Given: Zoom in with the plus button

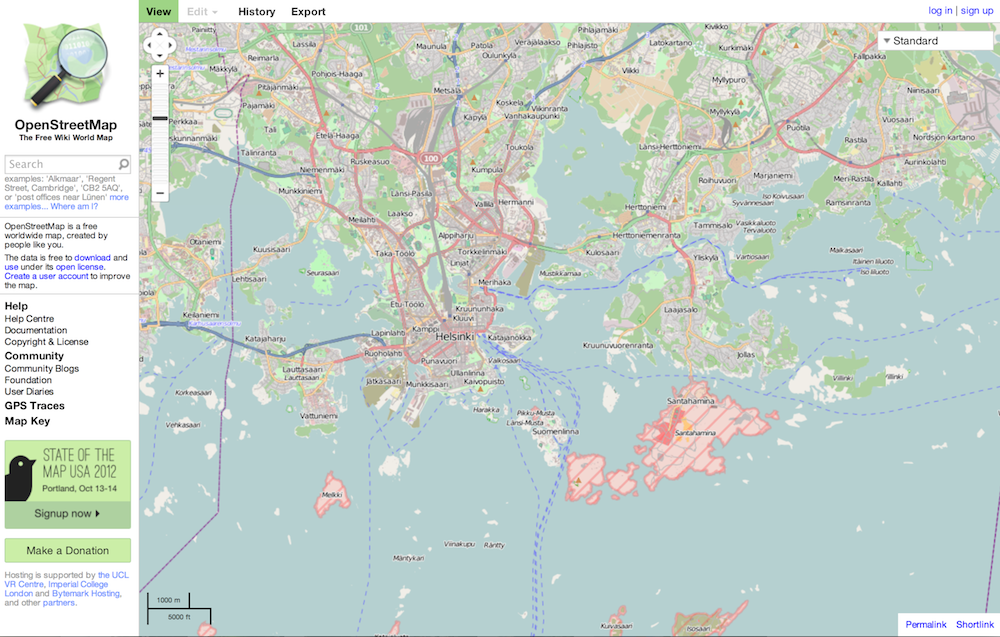Looking at the screenshot, I should click(x=160, y=73).
